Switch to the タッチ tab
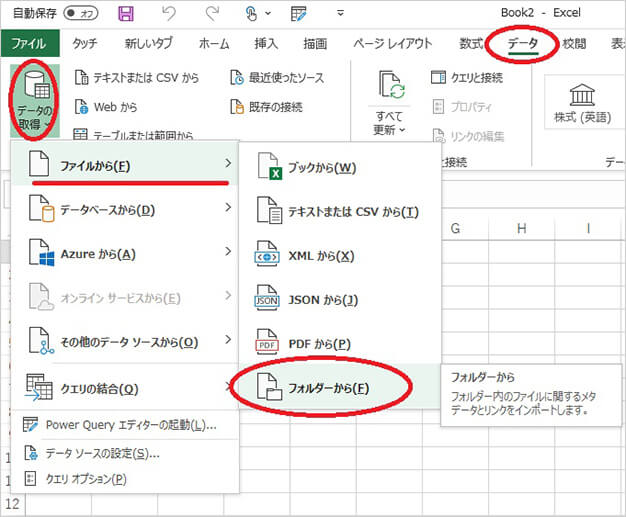The width and height of the screenshot is (626, 517). click(85, 43)
